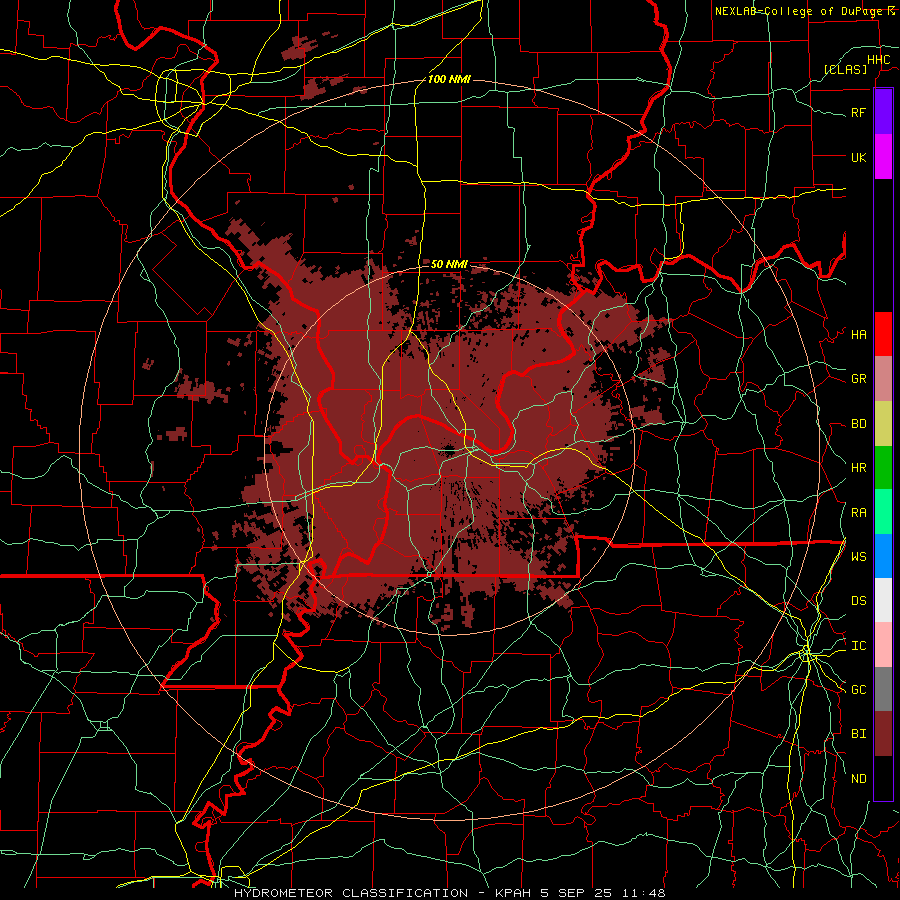900x900 pixels.
Task: Click the RF purple legend swatch
Action: point(883,112)
